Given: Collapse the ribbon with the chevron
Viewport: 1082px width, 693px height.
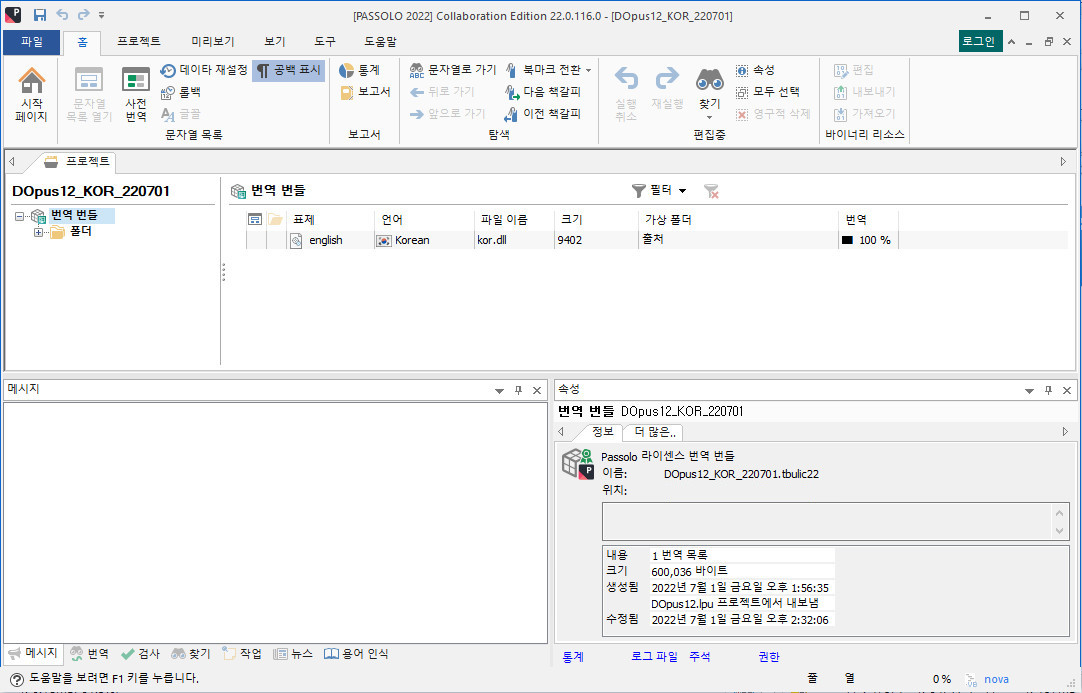Looking at the screenshot, I should [1012, 42].
